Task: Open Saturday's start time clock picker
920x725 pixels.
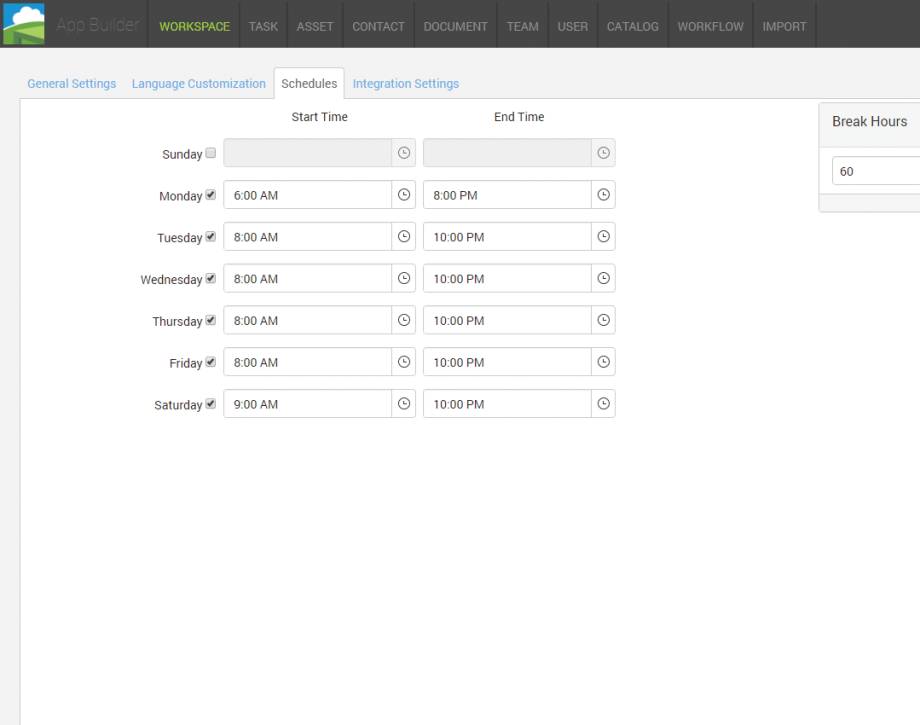Action: (x=403, y=403)
